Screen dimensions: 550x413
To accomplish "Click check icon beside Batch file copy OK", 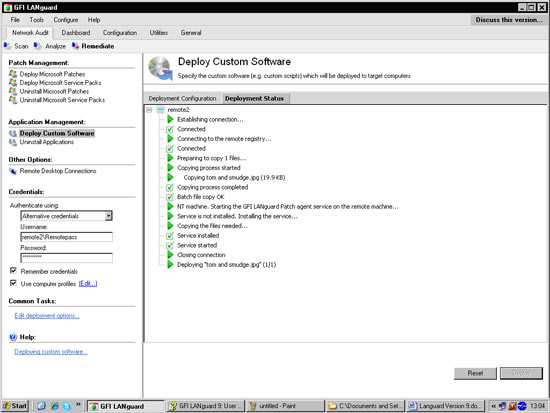I will pyautogui.click(x=170, y=197).
